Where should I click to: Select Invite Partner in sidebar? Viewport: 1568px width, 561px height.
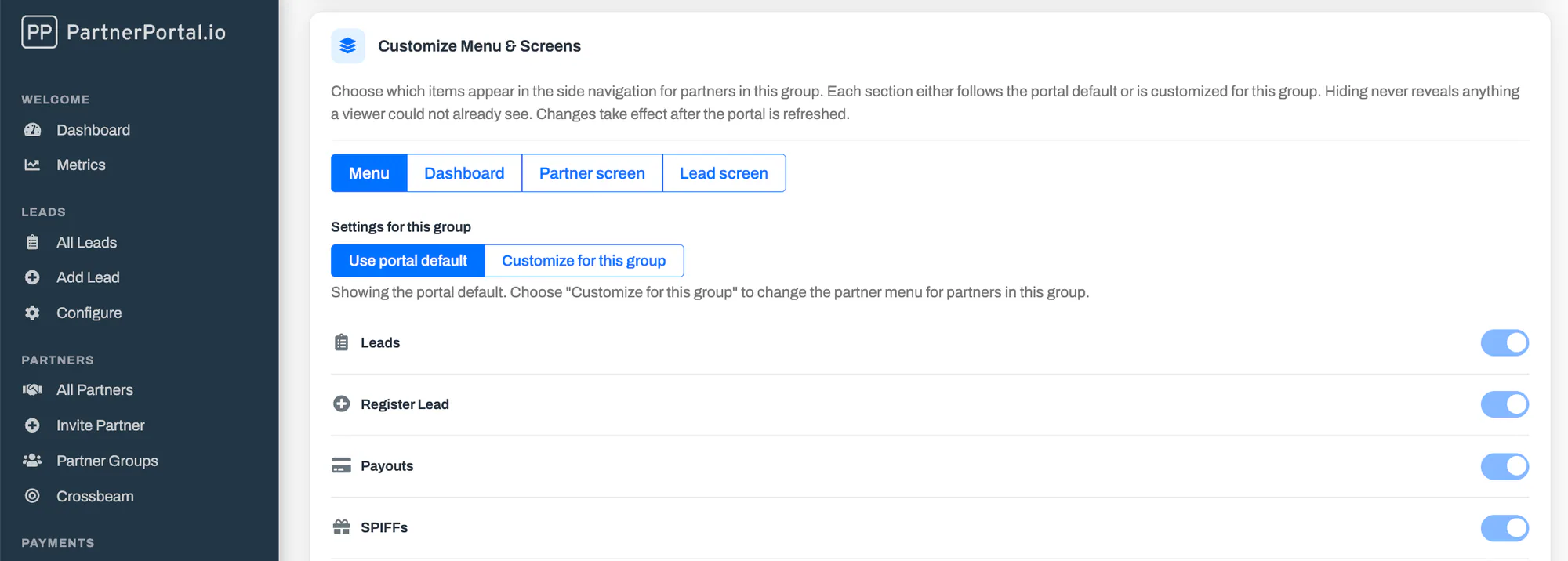click(x=100, y=425)
